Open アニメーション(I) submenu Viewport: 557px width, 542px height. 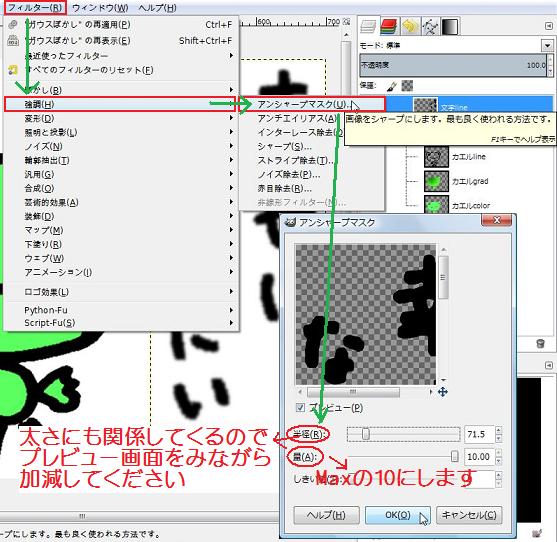[121, 272]
